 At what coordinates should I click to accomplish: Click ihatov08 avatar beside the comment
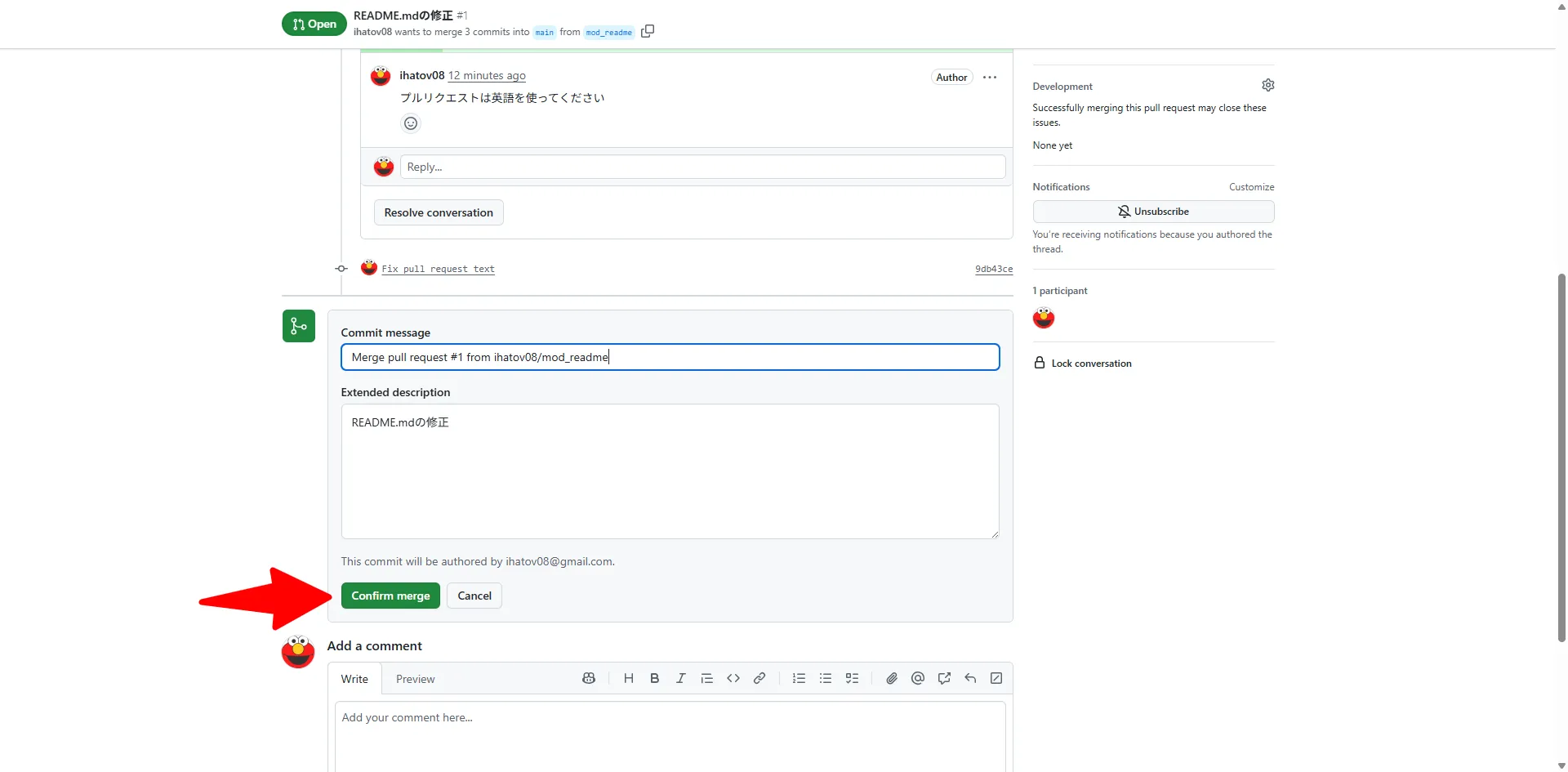381,76
